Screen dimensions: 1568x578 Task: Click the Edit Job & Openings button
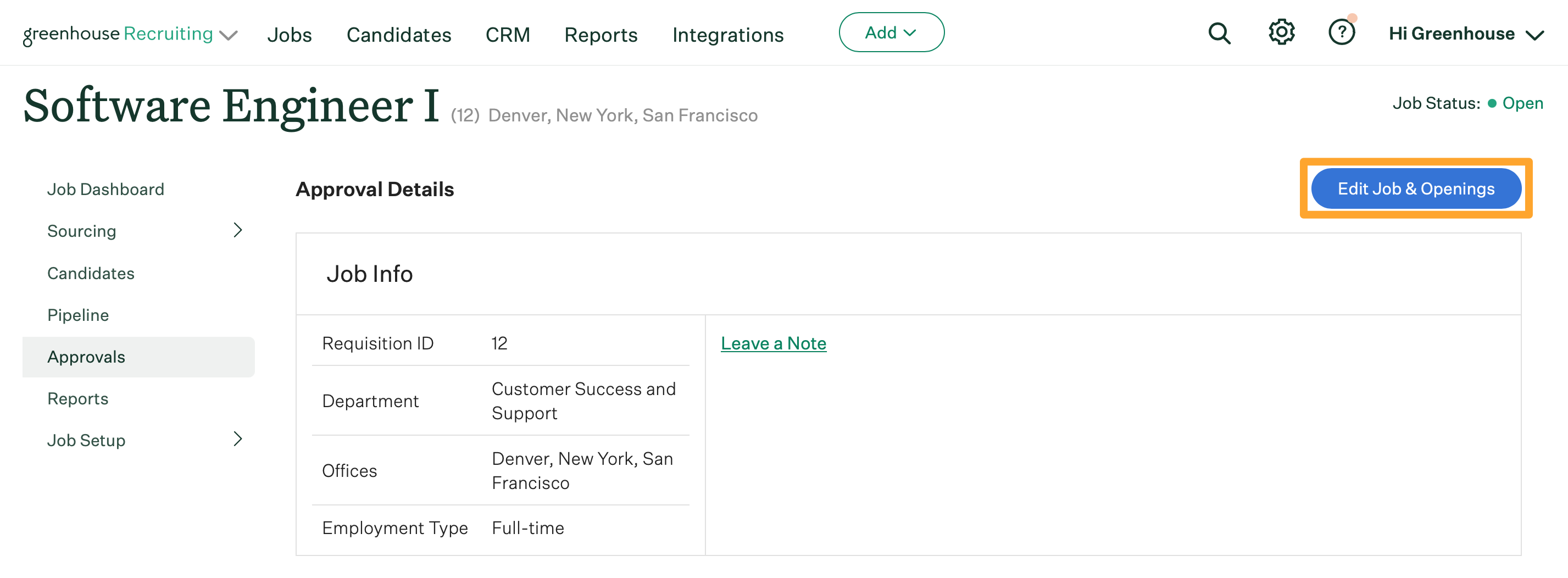(1416, 188)
